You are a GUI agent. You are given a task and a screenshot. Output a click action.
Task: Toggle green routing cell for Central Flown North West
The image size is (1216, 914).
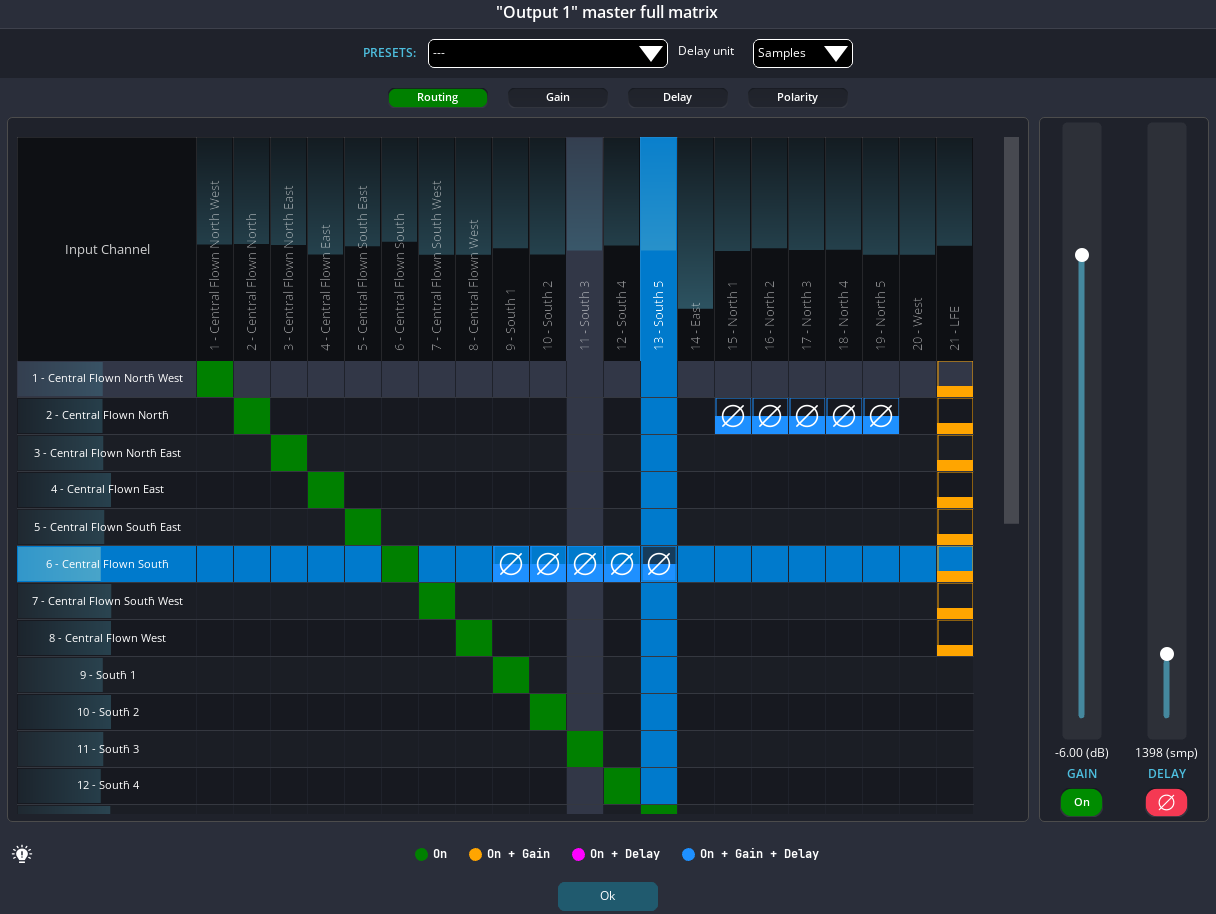(x=215, y=379)
